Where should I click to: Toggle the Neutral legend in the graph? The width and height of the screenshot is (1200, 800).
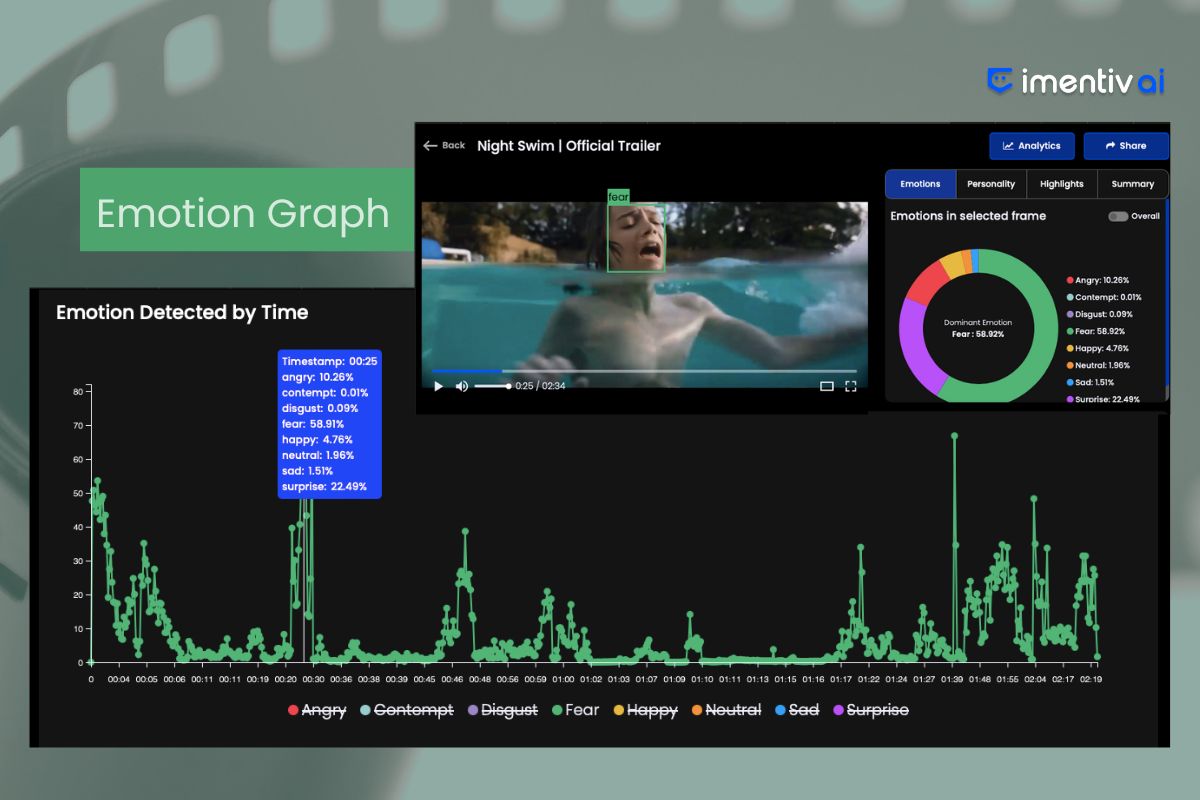pyautogui.click(x=726, y=710)
